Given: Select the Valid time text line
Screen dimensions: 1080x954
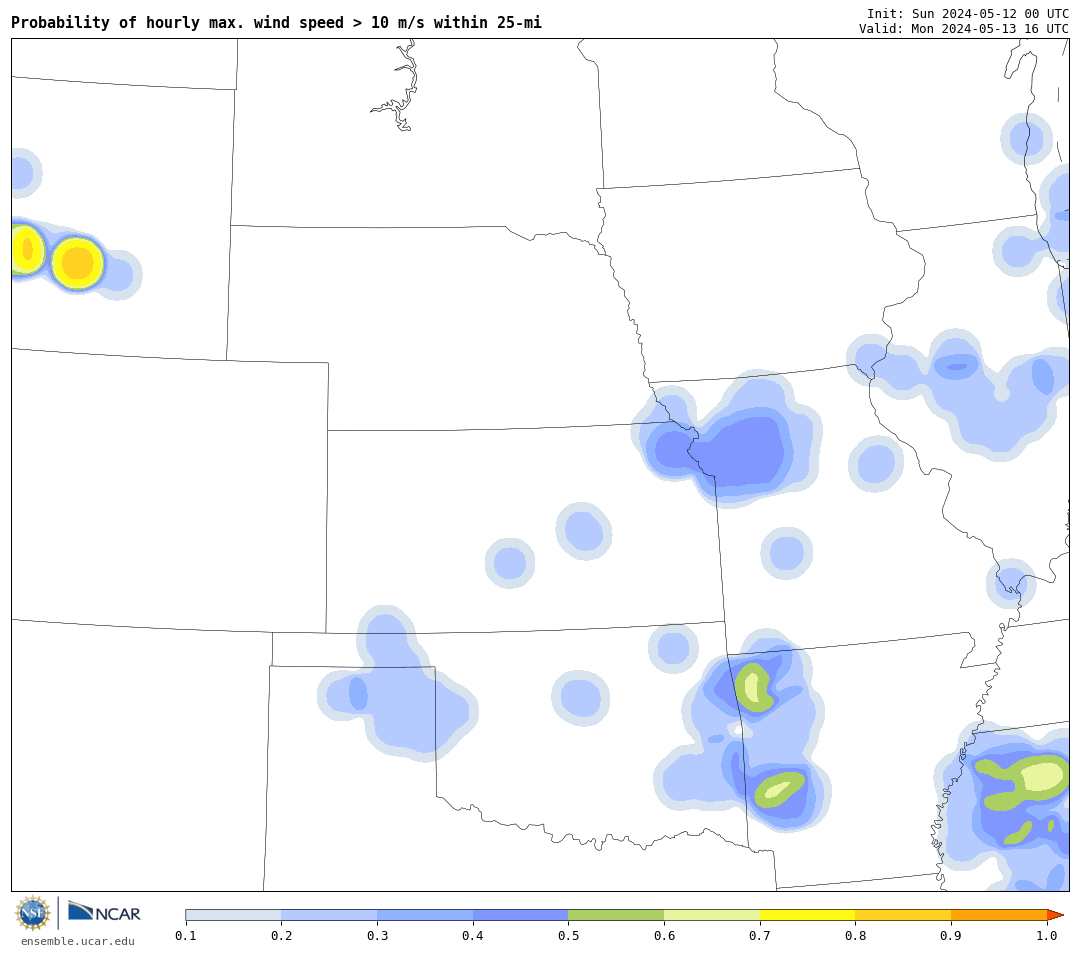Looking at the screenshot, I should (964, 28).
